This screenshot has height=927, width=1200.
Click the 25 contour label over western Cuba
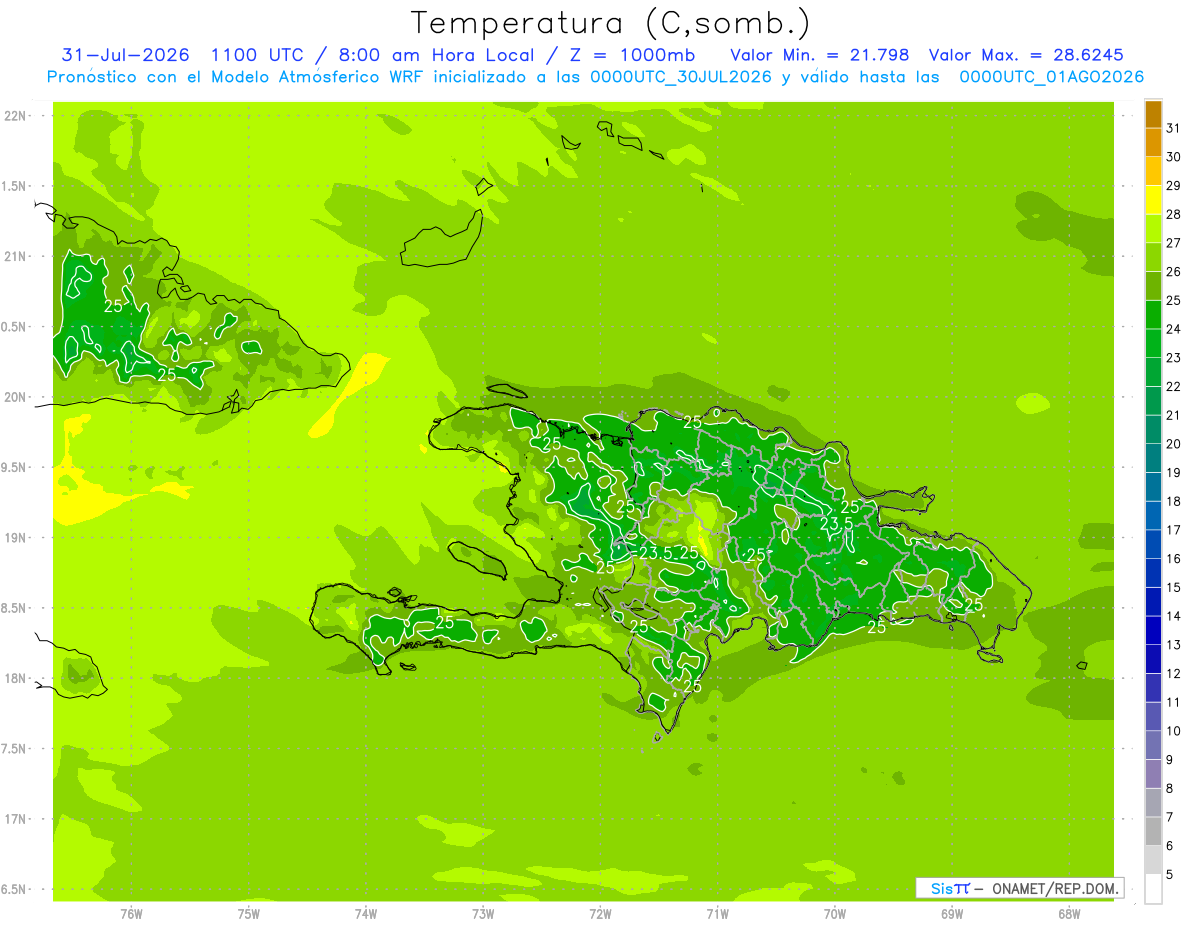(113, 306)
